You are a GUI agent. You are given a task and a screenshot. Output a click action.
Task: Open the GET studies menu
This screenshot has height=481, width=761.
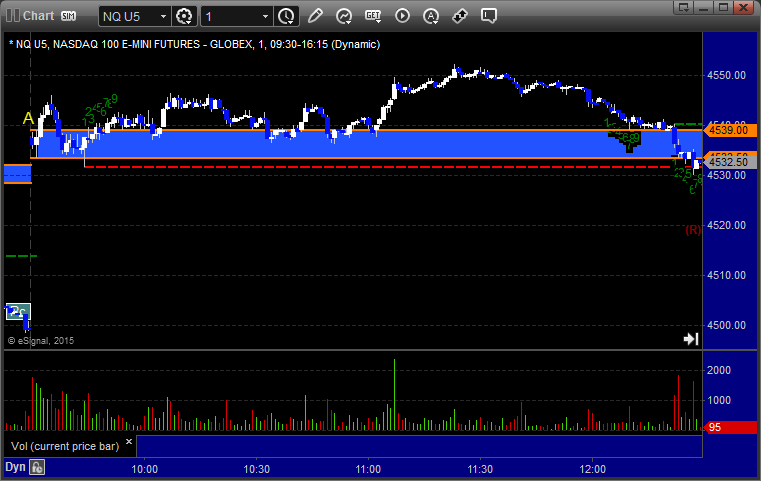[373, 16]
